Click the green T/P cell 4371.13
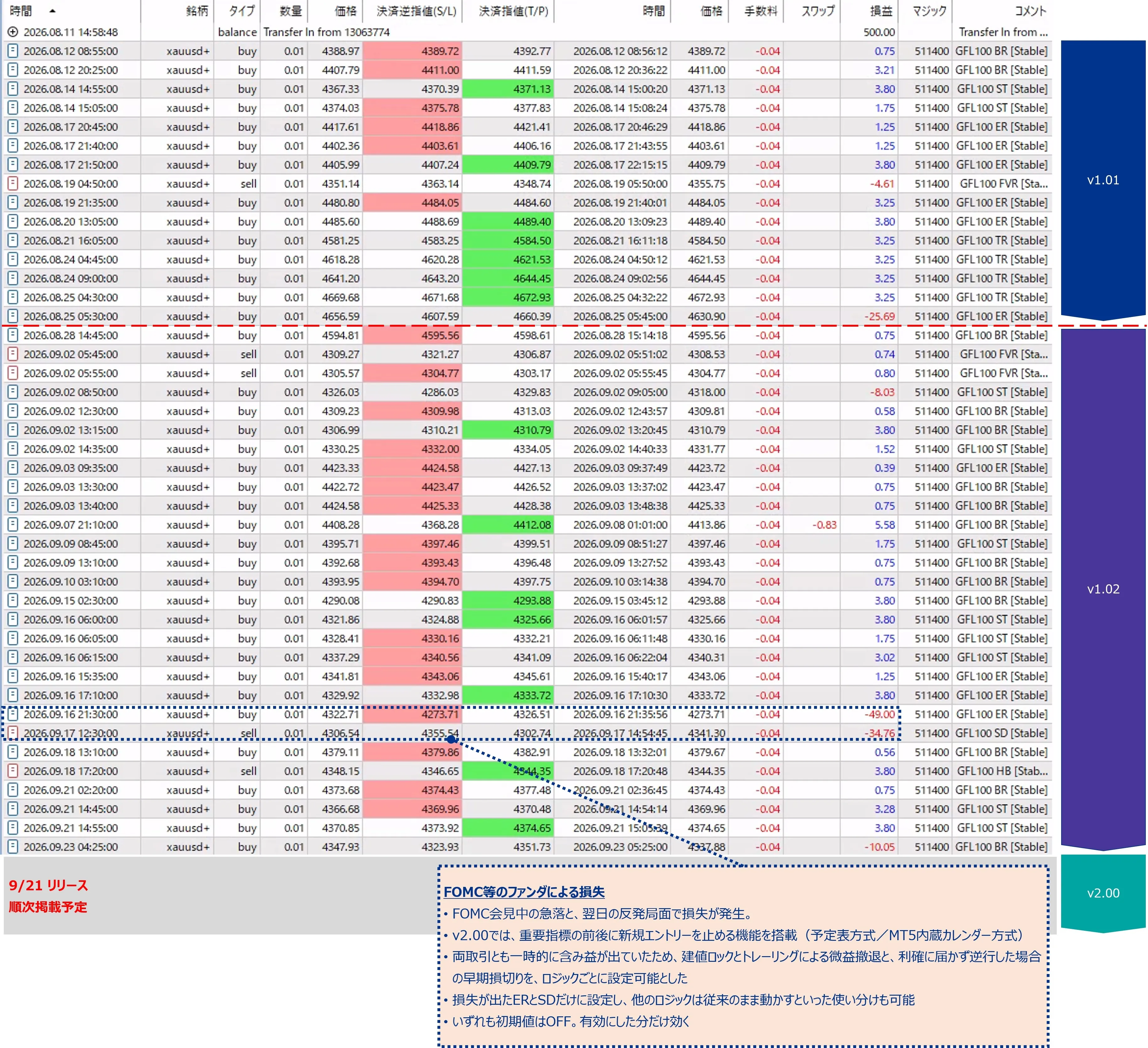The height and width of the screenshot is (1048, 1148). pos(508,89)
